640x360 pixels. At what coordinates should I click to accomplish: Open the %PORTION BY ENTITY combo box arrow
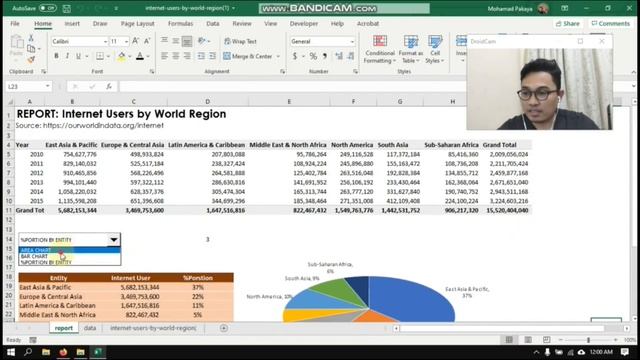(x=114, y=240)
